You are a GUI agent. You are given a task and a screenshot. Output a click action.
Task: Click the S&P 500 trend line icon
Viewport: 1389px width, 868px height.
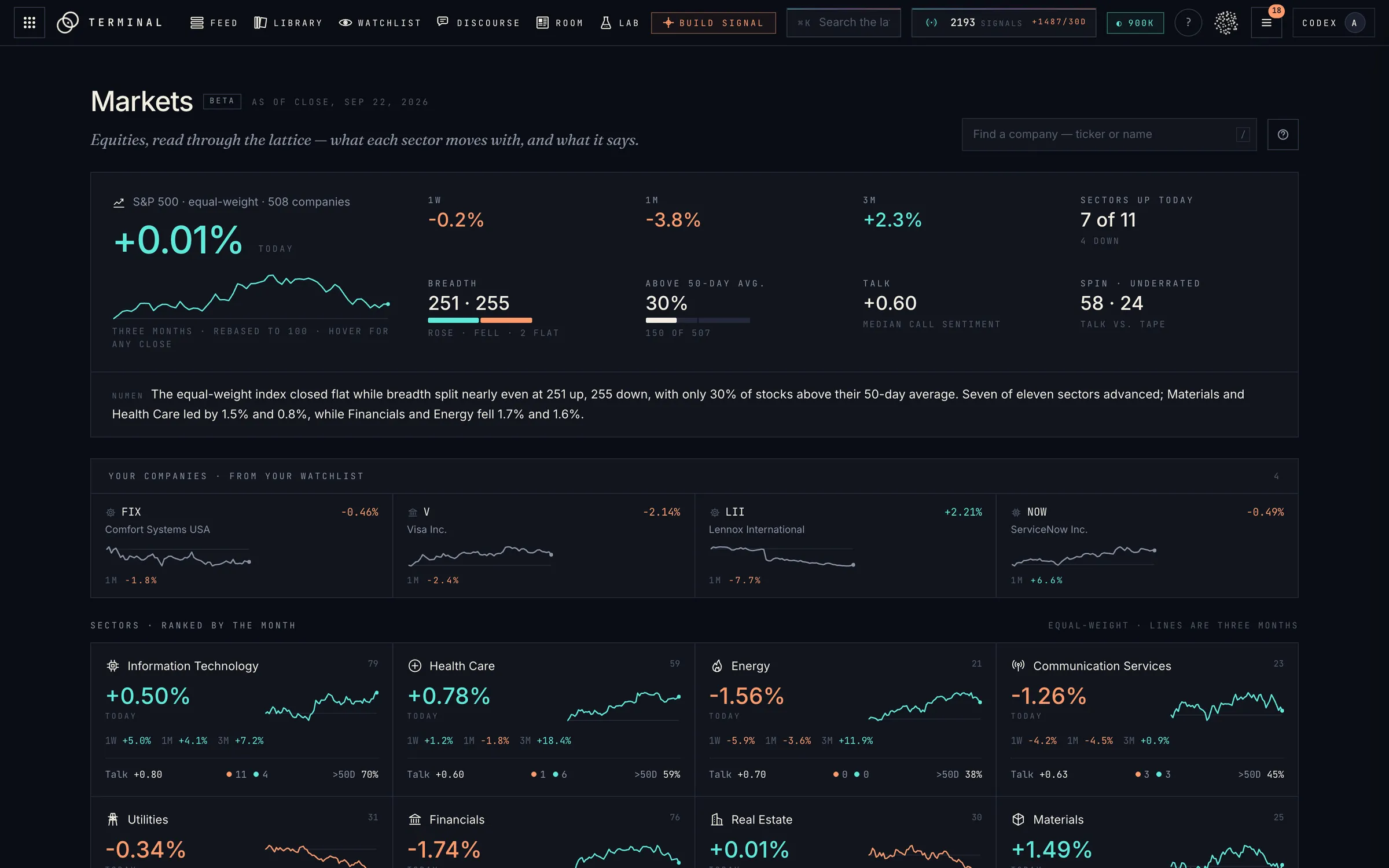pos(119,203)
